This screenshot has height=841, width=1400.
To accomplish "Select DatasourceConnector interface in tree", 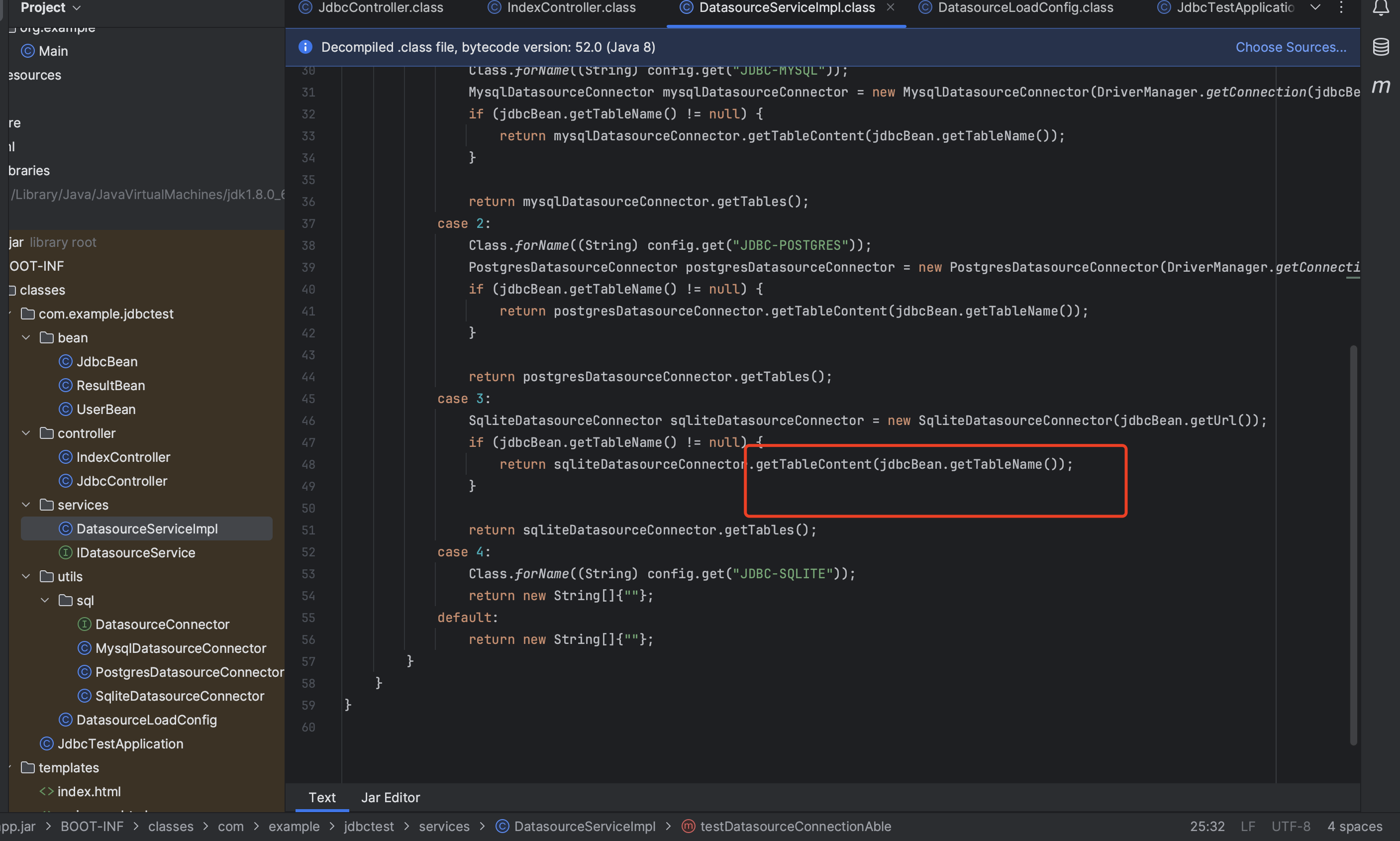I will (x=153, y=625).
